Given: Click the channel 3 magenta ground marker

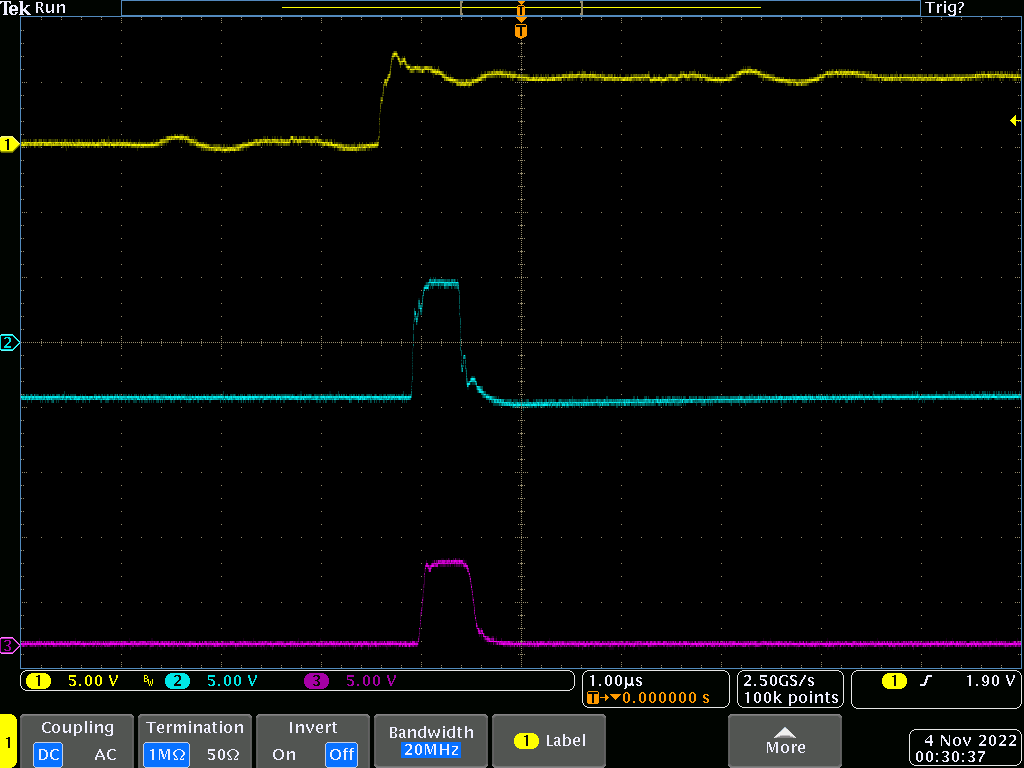Looking at the screenshot, I should [9, 646].
